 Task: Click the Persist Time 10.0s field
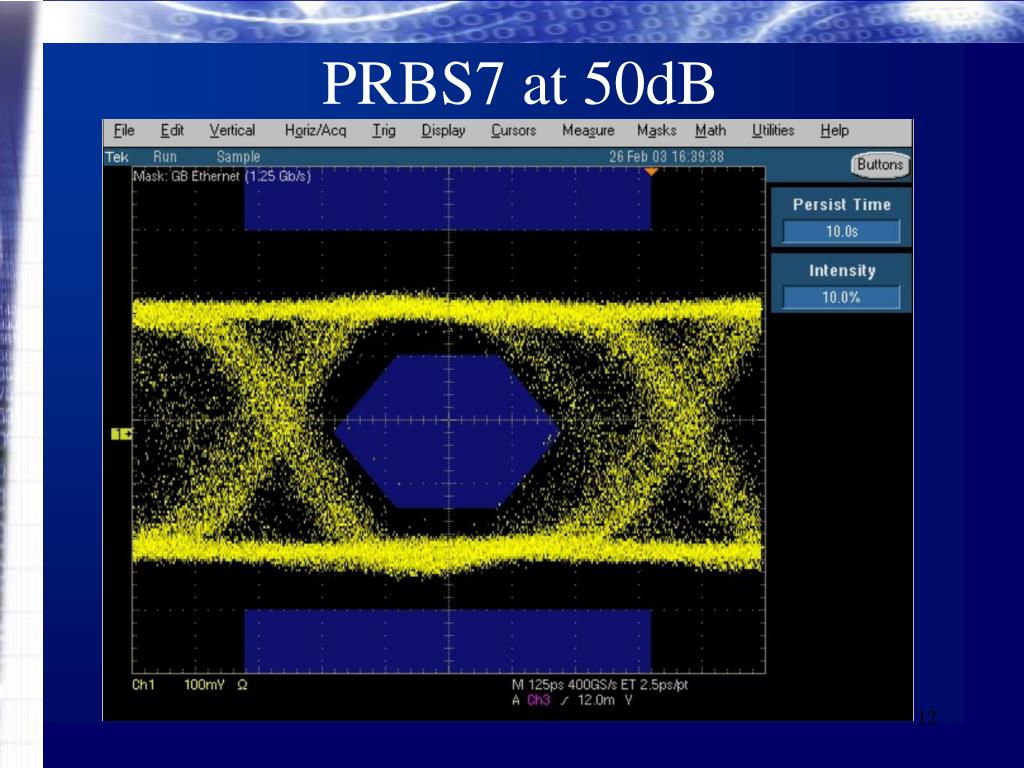[841, 232]
